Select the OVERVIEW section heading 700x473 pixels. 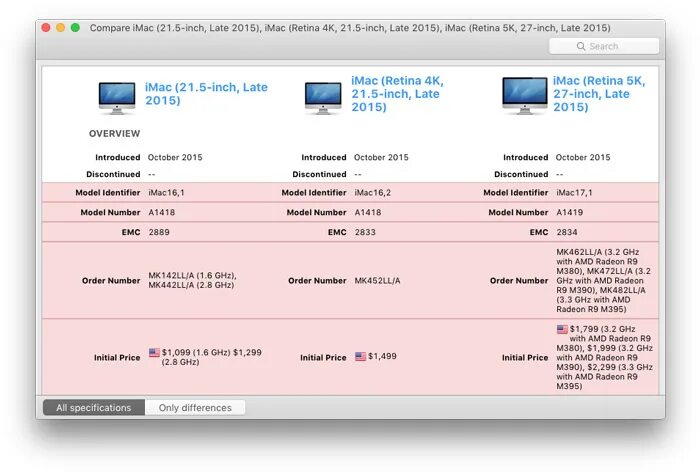pos(114,133)
